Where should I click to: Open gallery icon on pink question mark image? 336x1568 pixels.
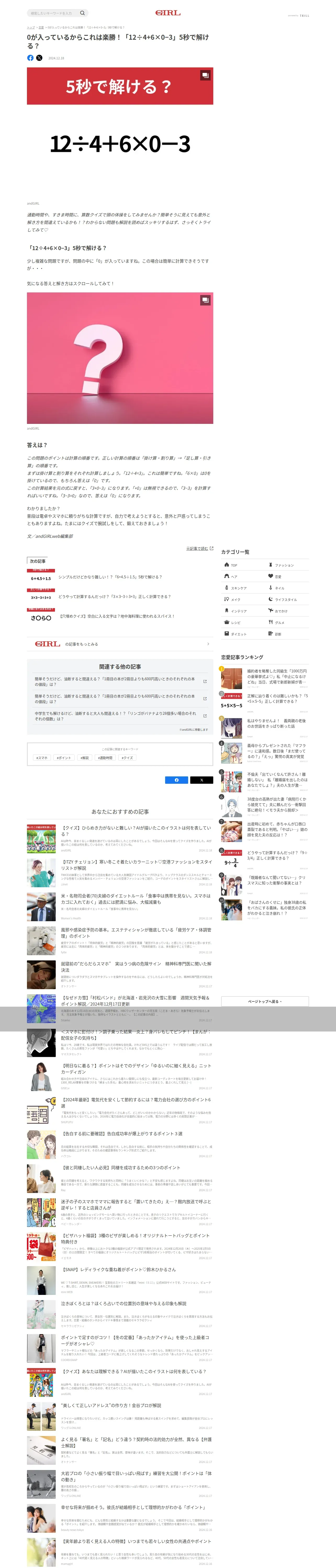(205, 300)
